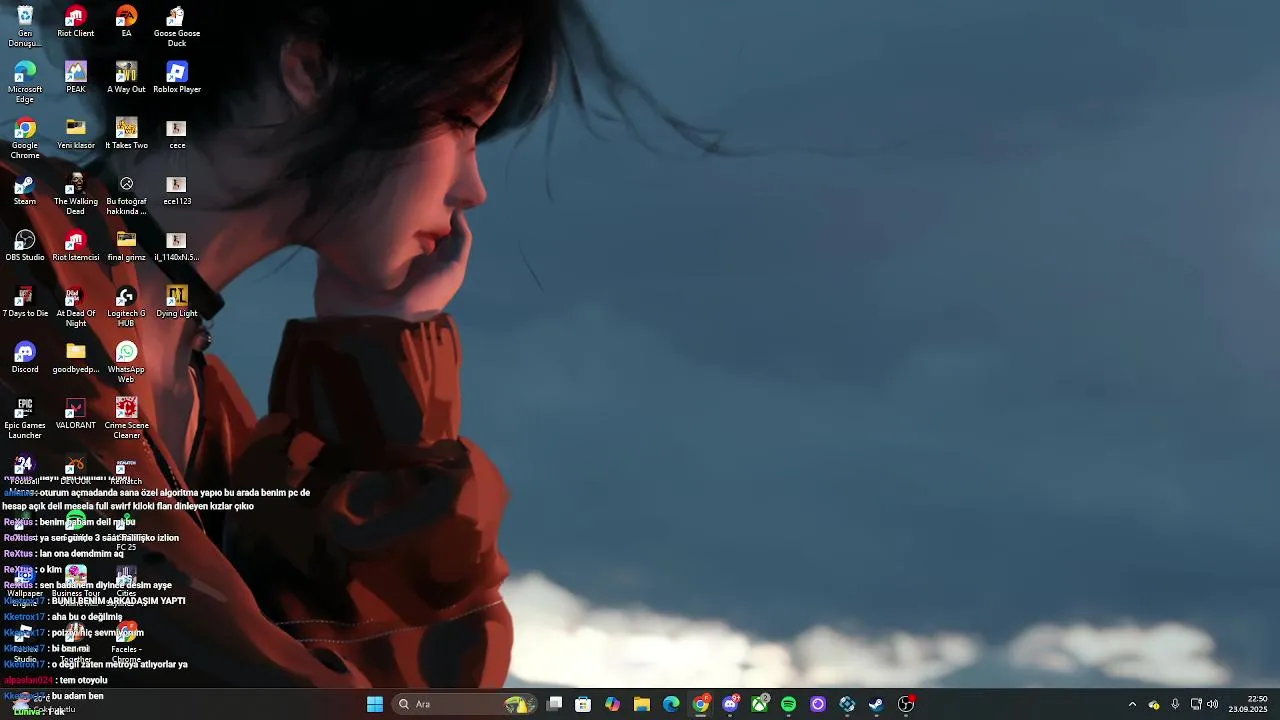Select It Takes Two desktop icon

coord(126,134)
